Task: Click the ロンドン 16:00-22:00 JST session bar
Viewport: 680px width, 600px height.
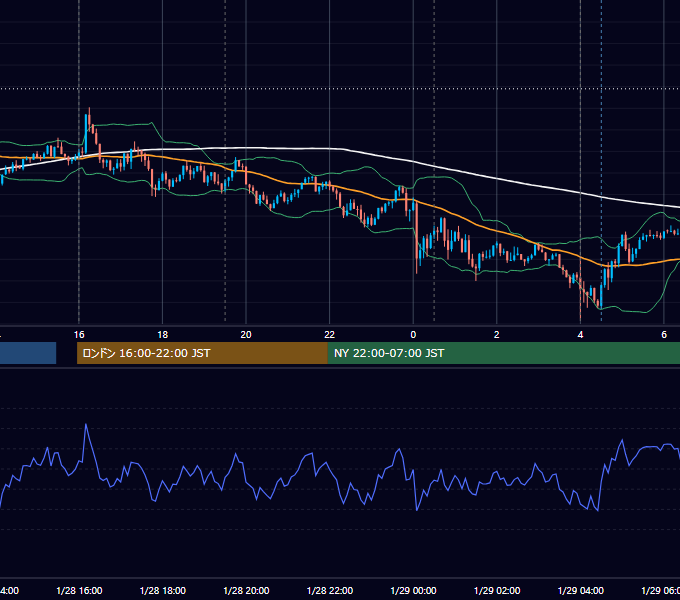Action: coord(202,353)
